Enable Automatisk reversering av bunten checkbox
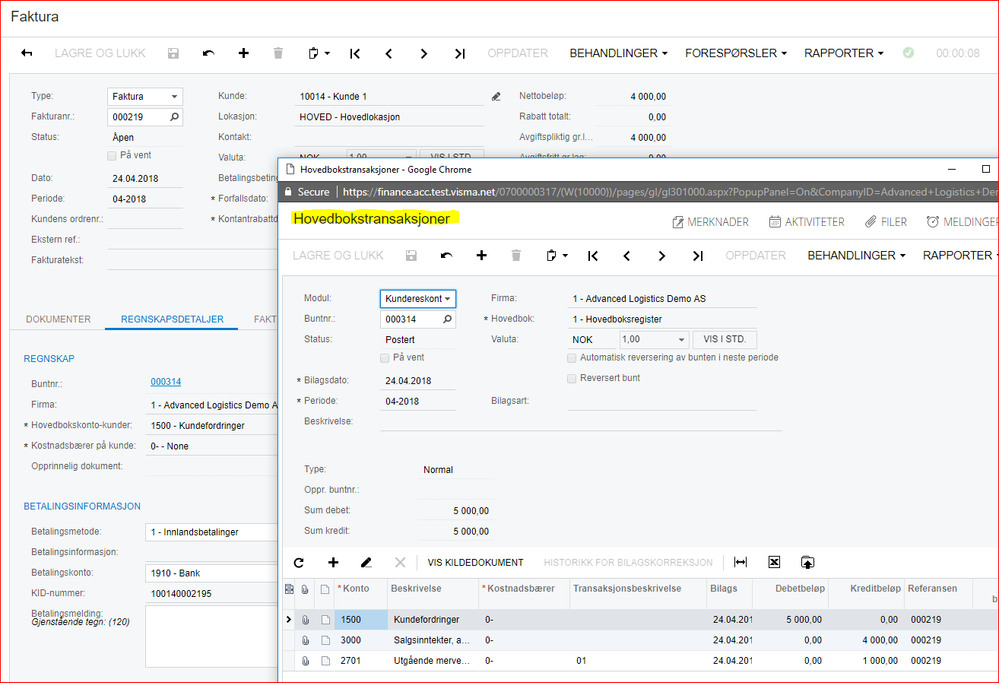This screenshot has height=683, width=999. coord(572,357)
